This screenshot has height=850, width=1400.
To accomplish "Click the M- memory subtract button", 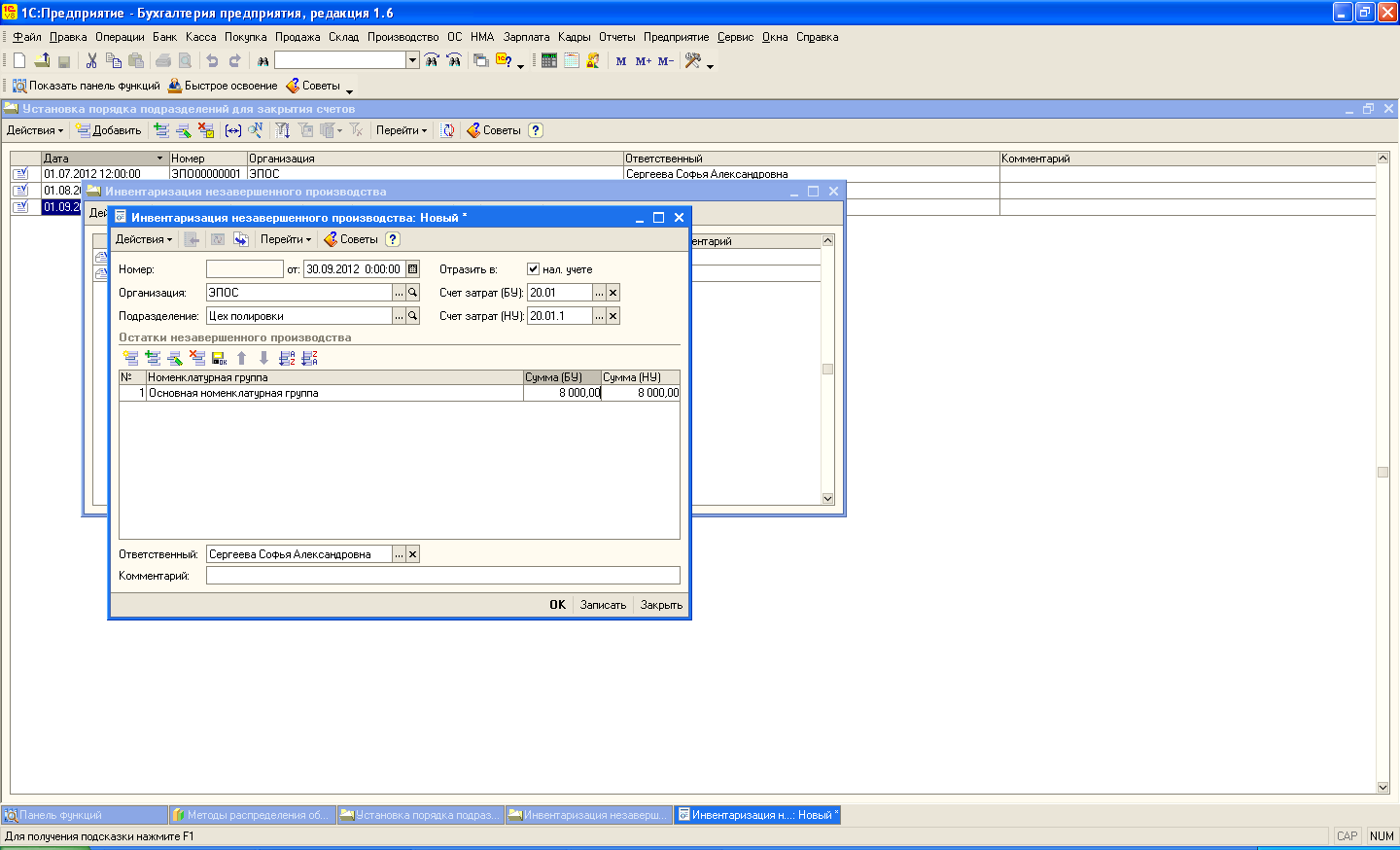I will click(666, 60).
